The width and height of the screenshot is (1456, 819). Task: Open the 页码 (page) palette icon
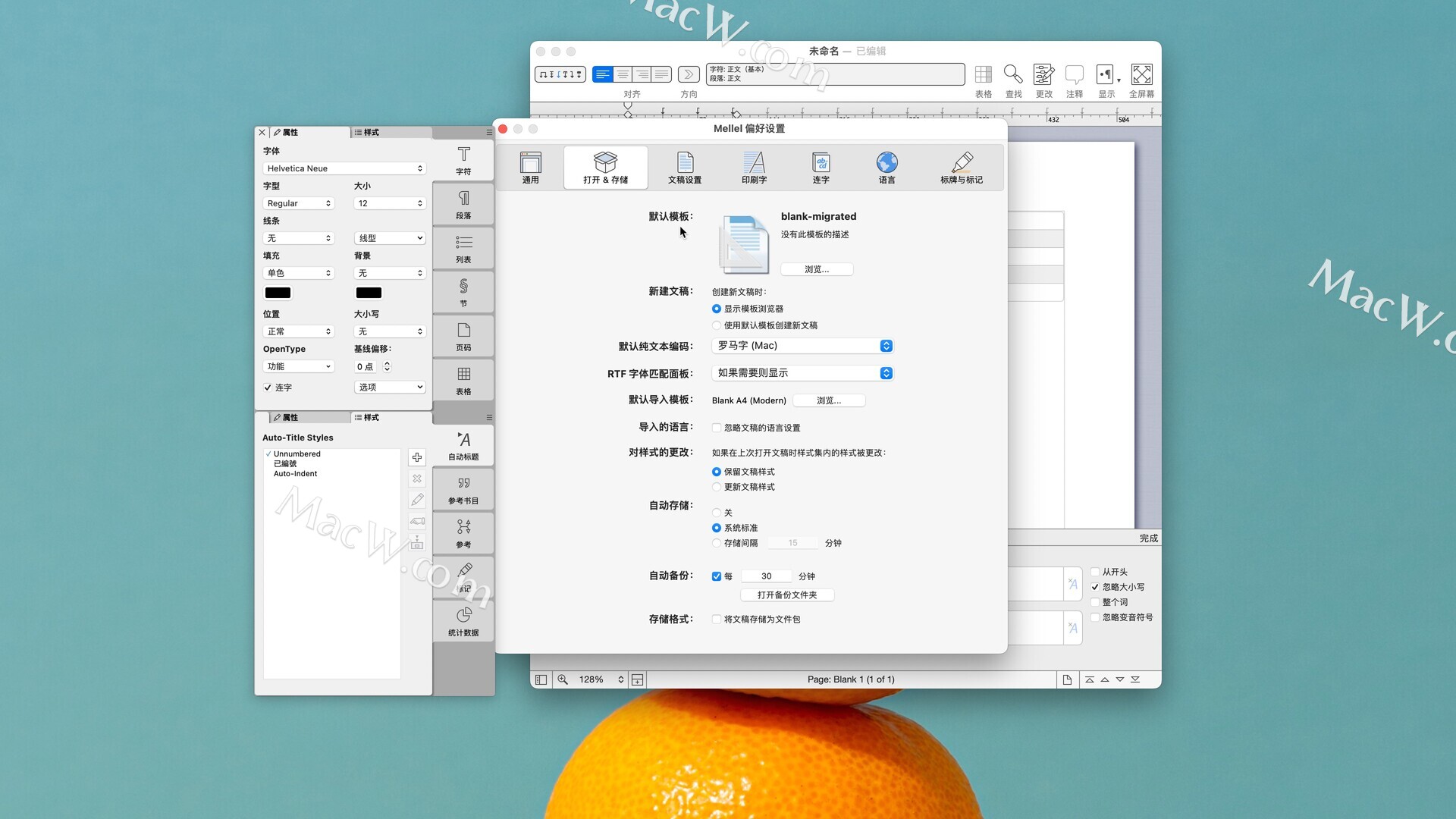click(463, 336)
